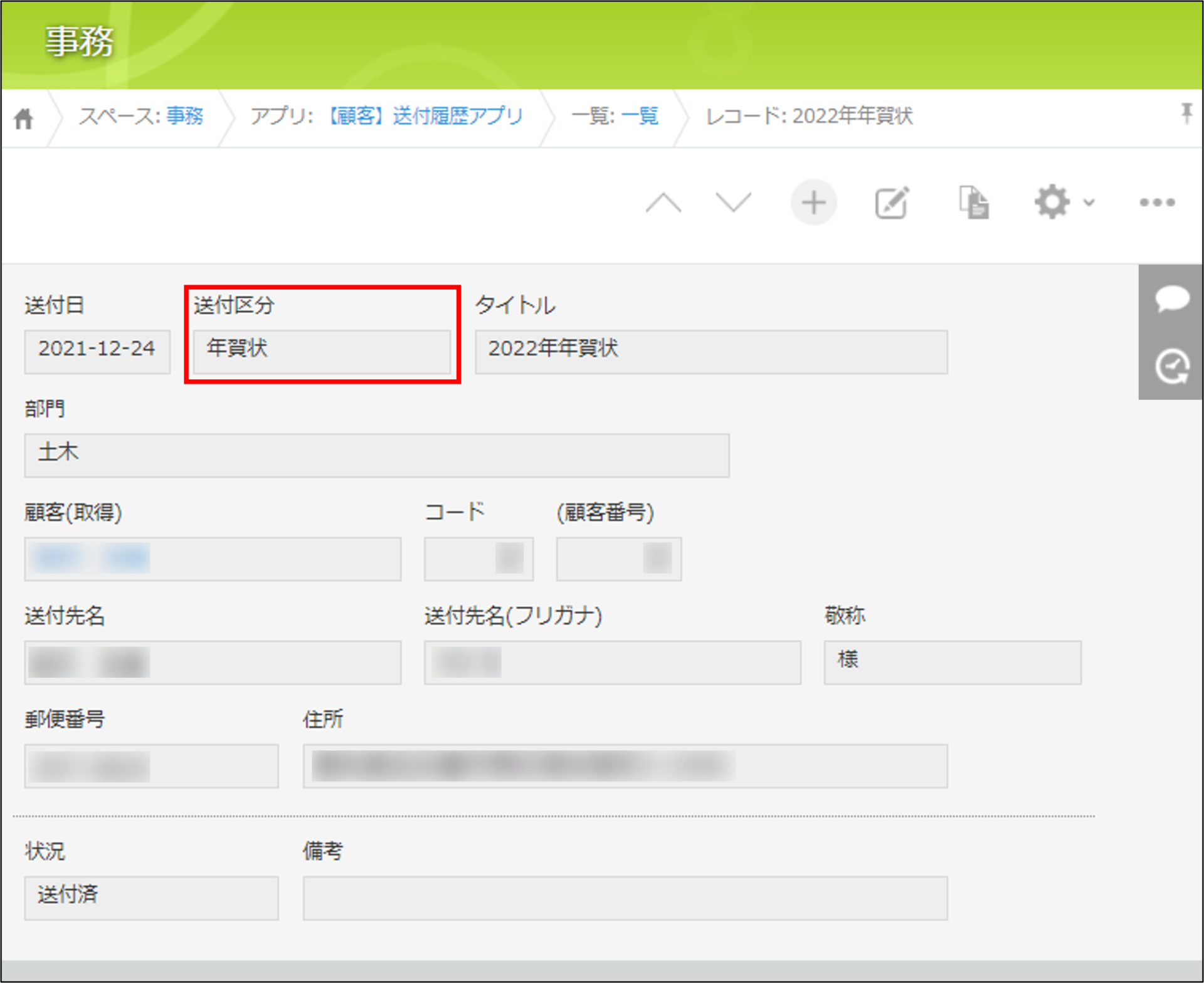Go to previous record with up arrow
Viewport: 1204px width, 983px height.
(x=663, y=203)
